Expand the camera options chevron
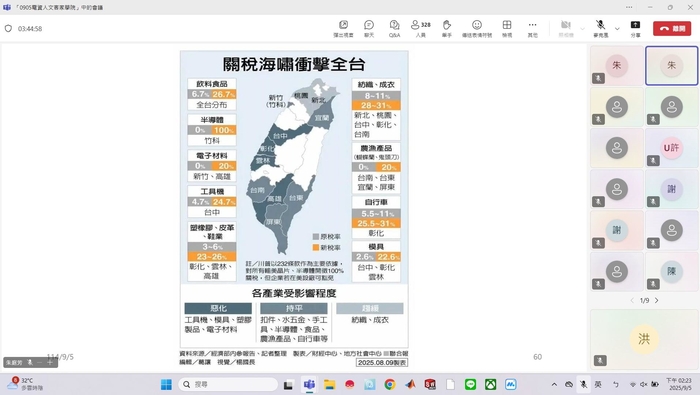Image resolution: width=700 pixels, height=395 pixels. coord(583,29)
